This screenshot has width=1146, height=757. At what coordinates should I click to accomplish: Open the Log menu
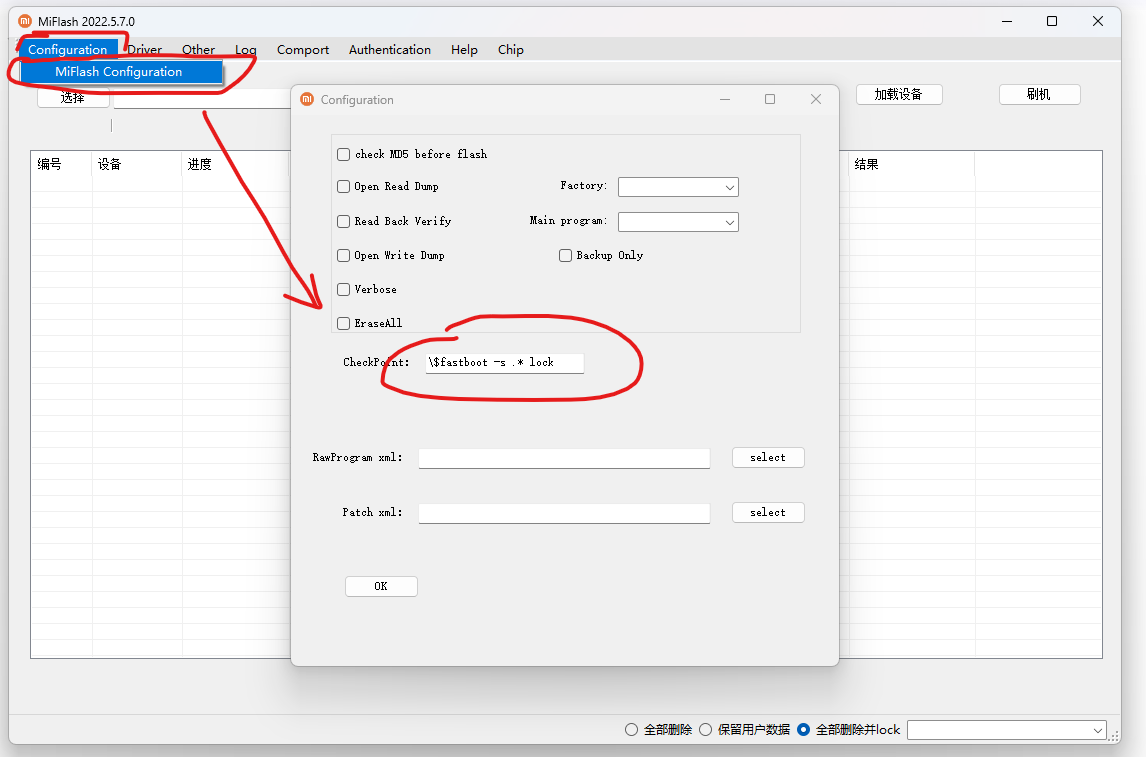point(246,50)
